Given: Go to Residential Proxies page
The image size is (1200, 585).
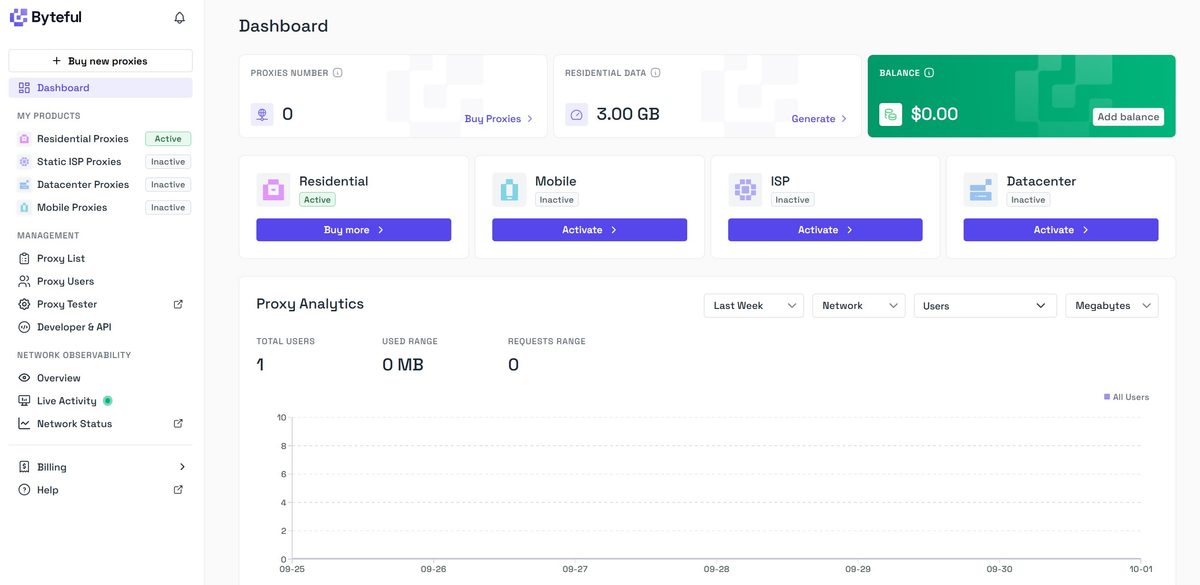Looking at the screenshot, I should [83, 139].
